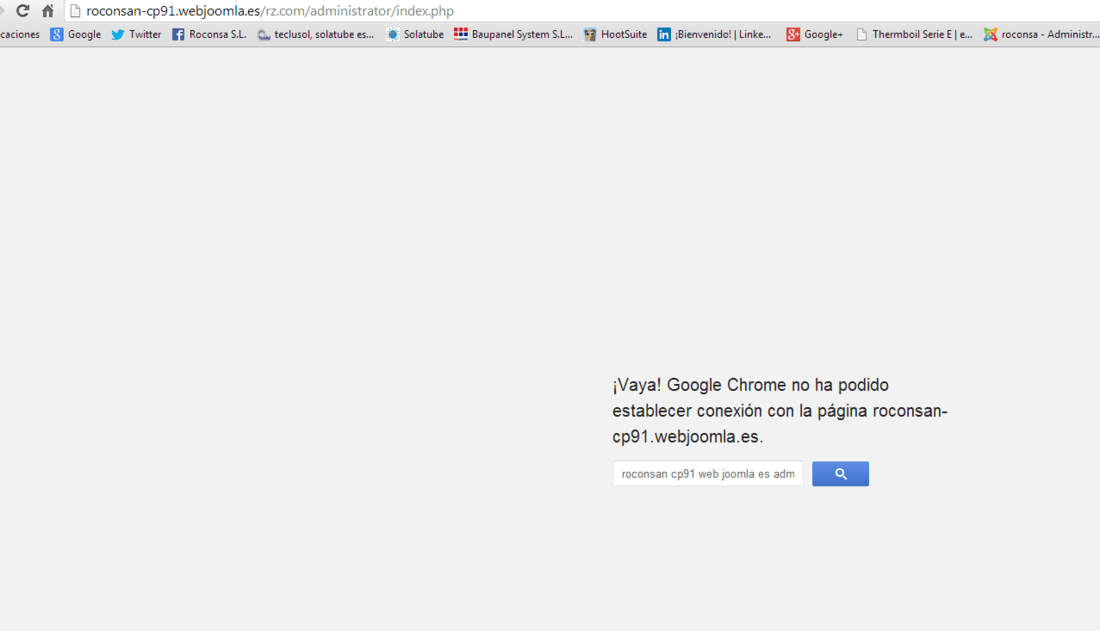Open the Baupanel System S.L. bookmark
Image resolution: width=1100 pixels, height=631 pixels.
pos(514,34)
